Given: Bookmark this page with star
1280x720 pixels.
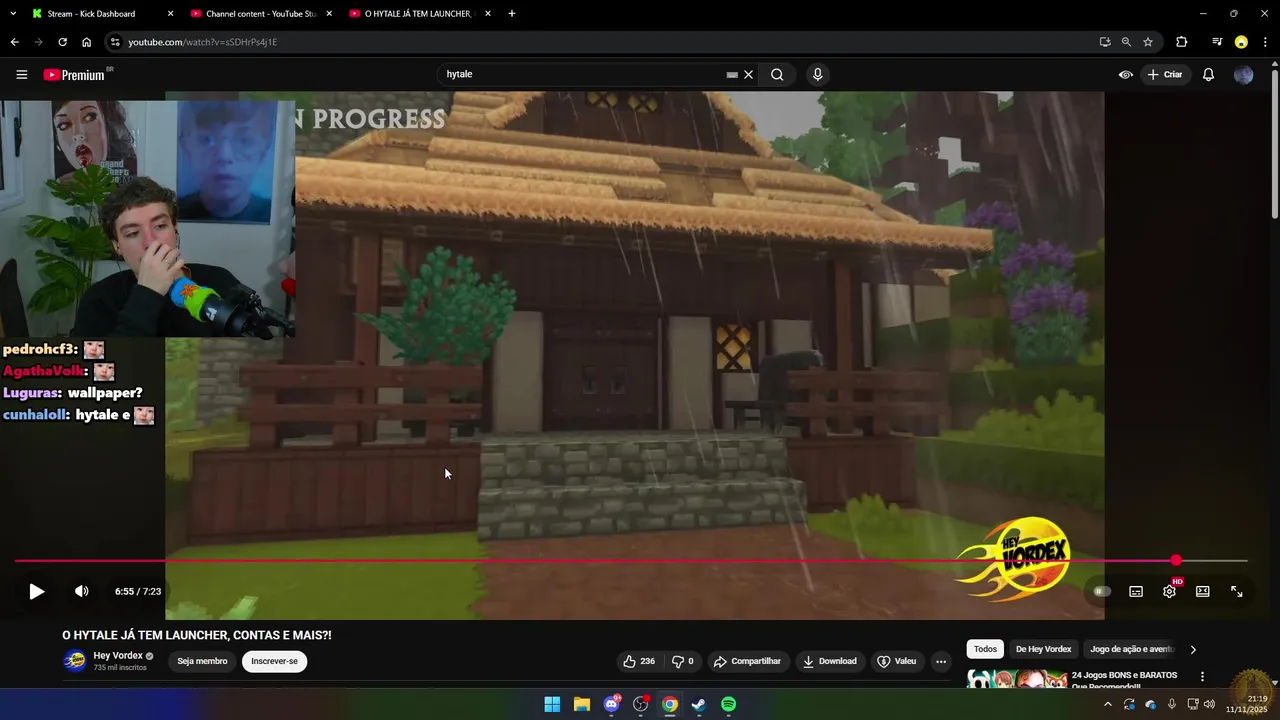Looking at the screenshot, I should click(1148, 42).
